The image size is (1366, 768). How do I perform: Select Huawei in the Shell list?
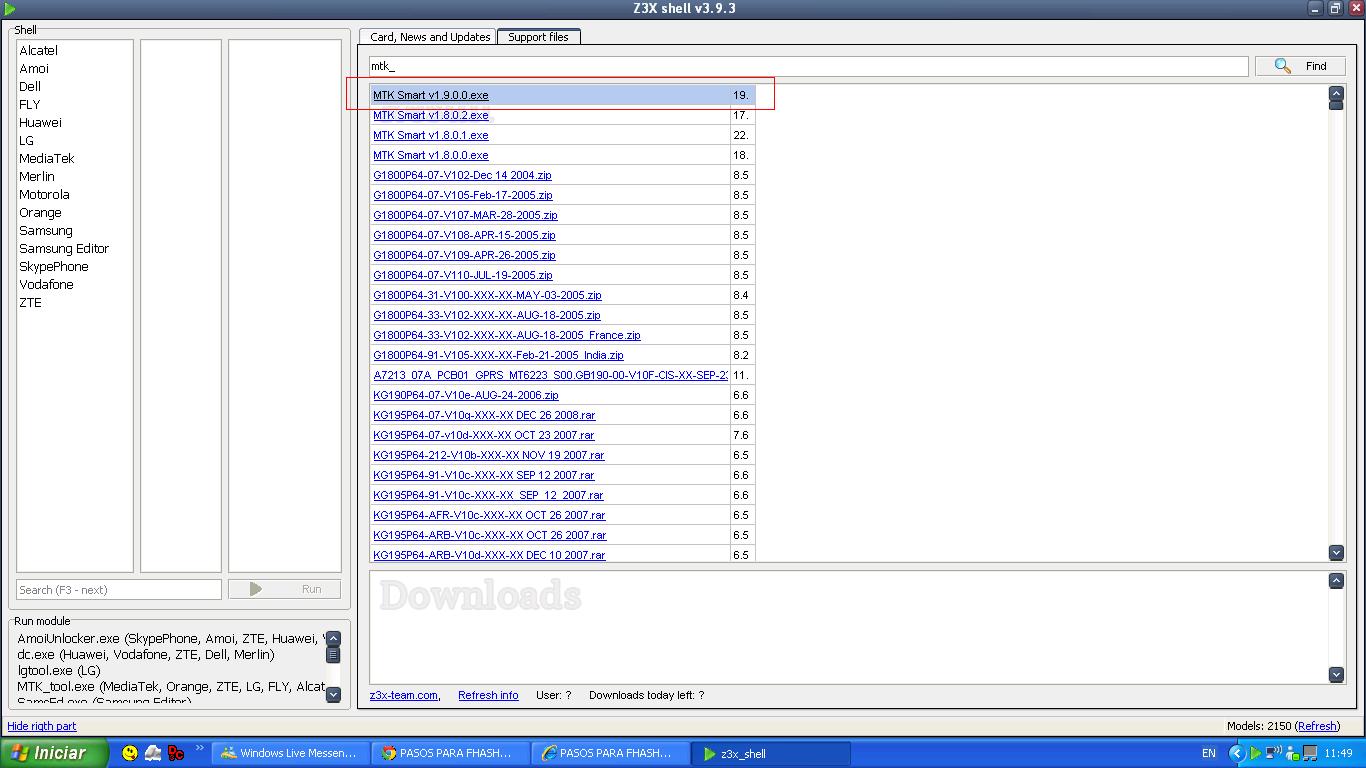(x=40, y=122)
